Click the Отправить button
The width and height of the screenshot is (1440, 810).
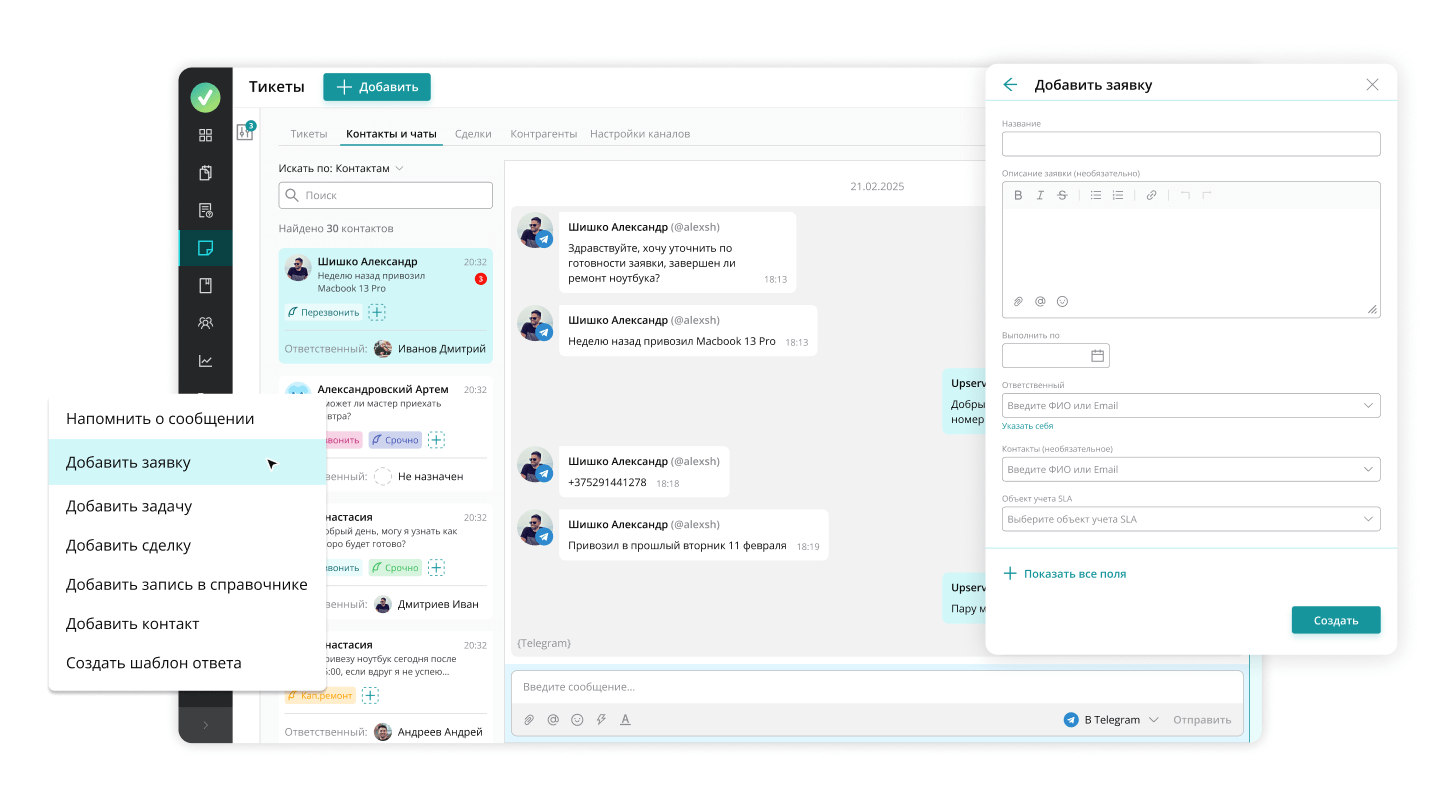point(1202,719)
